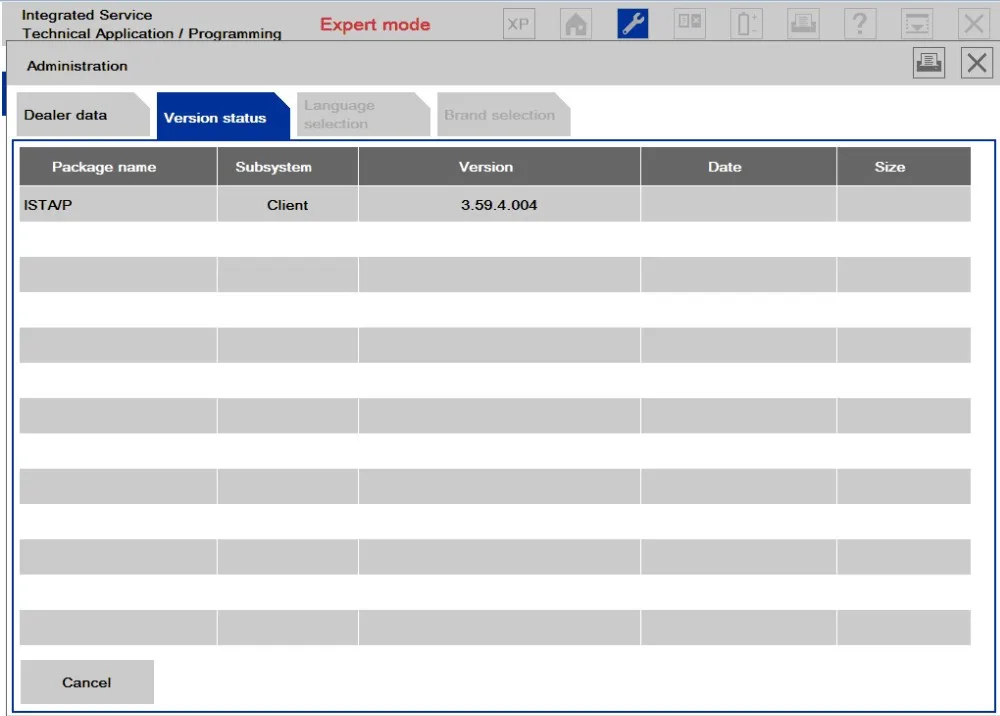The image size is (1000, 716).
Task: Select the Client subsystem cell
Action: tap(288, 204)
